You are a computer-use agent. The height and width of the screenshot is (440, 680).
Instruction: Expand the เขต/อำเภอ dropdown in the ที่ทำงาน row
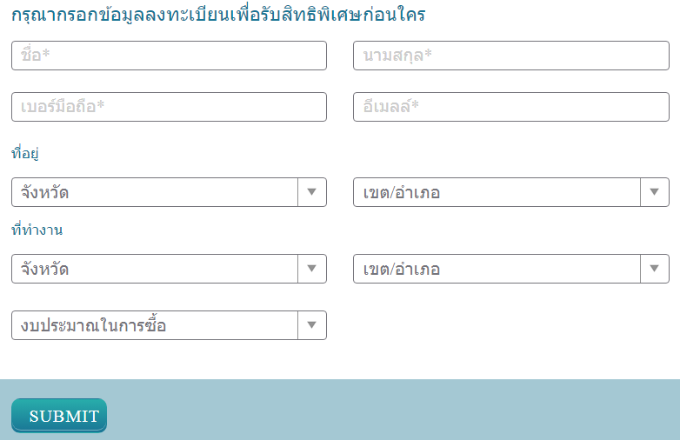tap(498, 269)
